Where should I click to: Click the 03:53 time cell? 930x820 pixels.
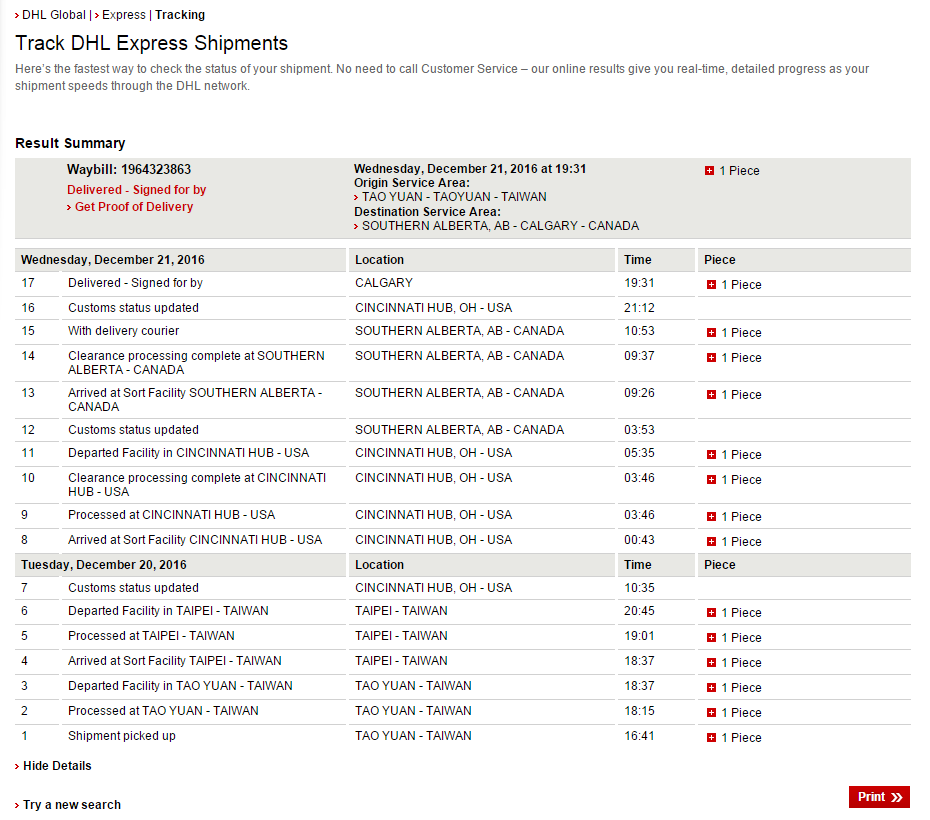click(639, 430)
